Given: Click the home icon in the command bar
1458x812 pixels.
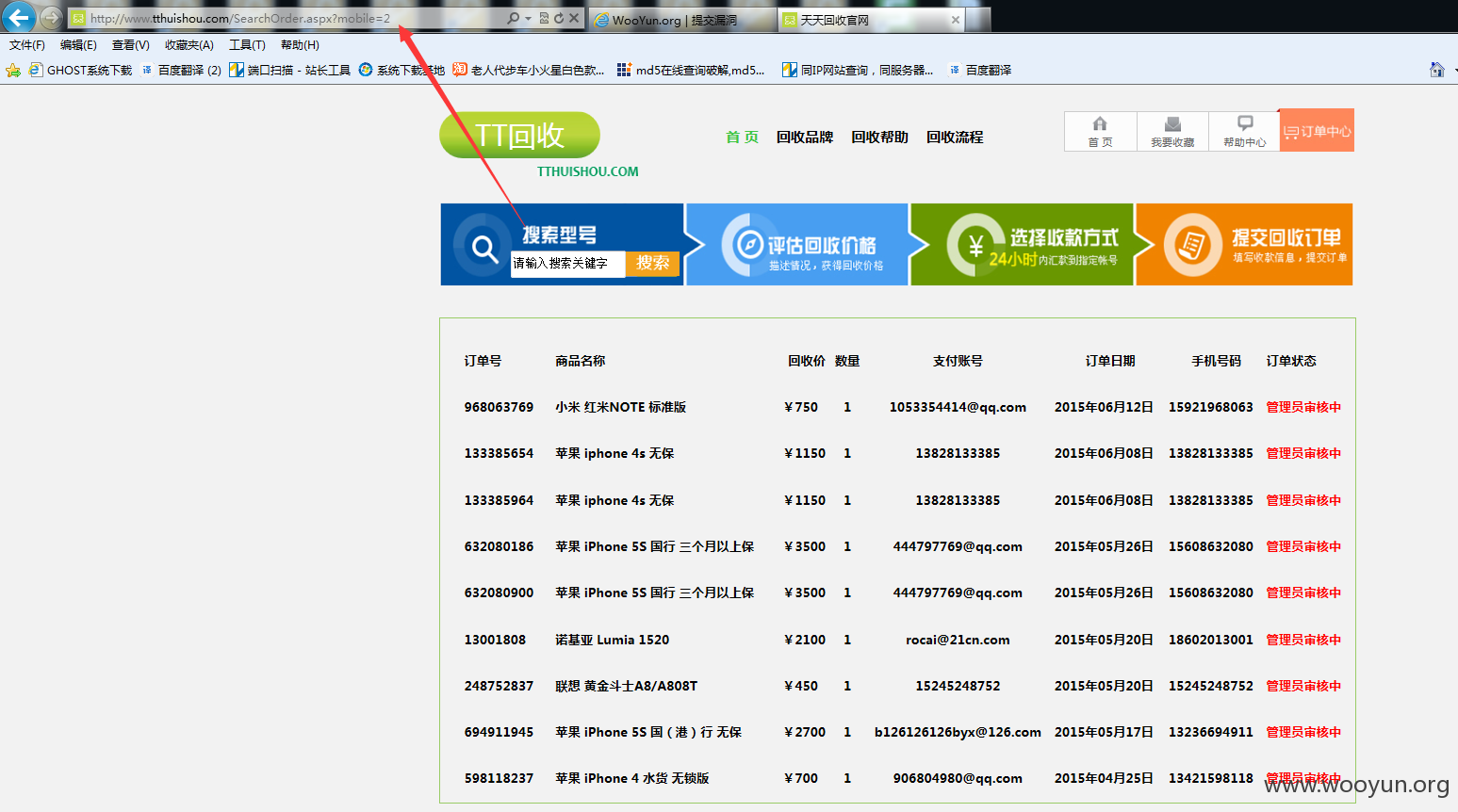Looking at the screenshot, I should pyautogui.click(x=1436, y=70).
